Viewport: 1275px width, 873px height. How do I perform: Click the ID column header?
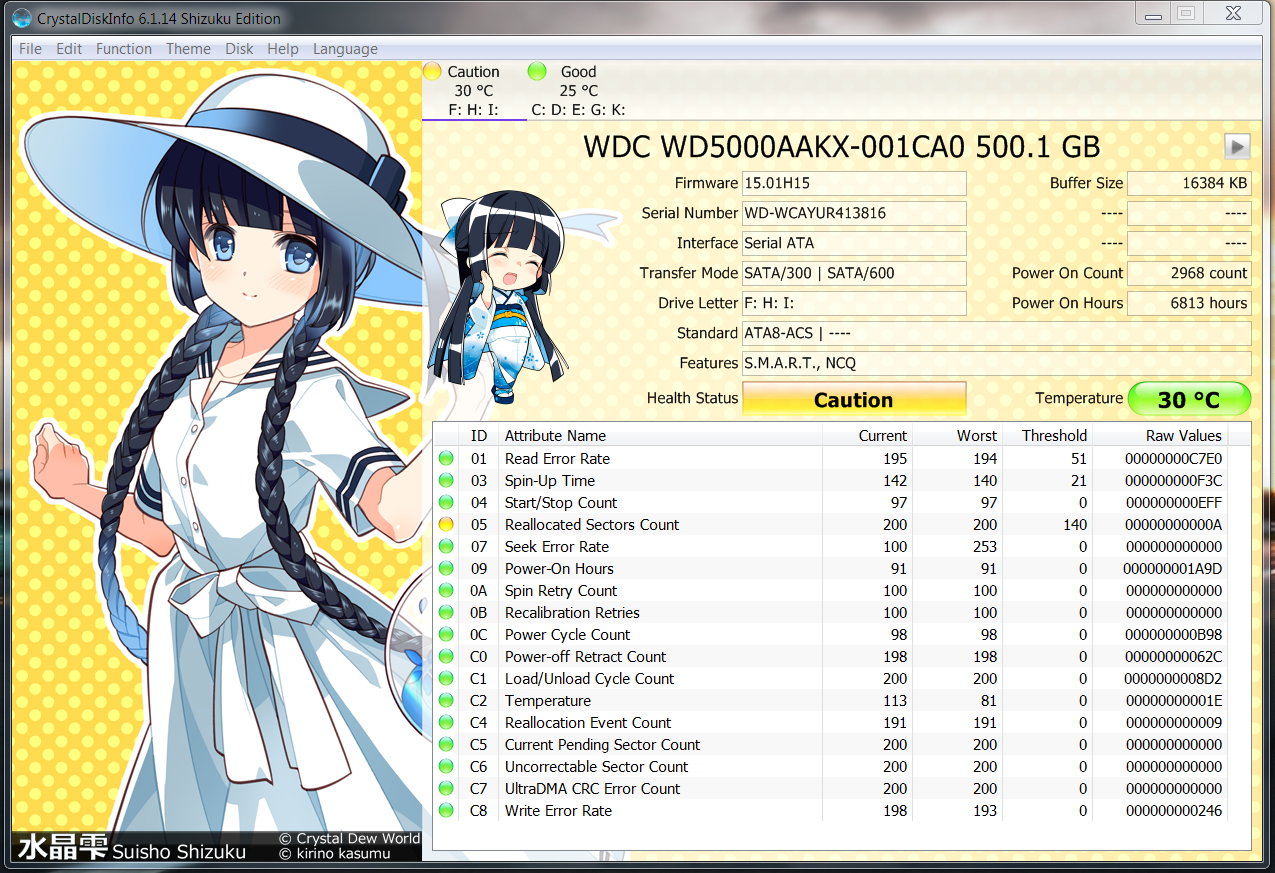(479, 435)
